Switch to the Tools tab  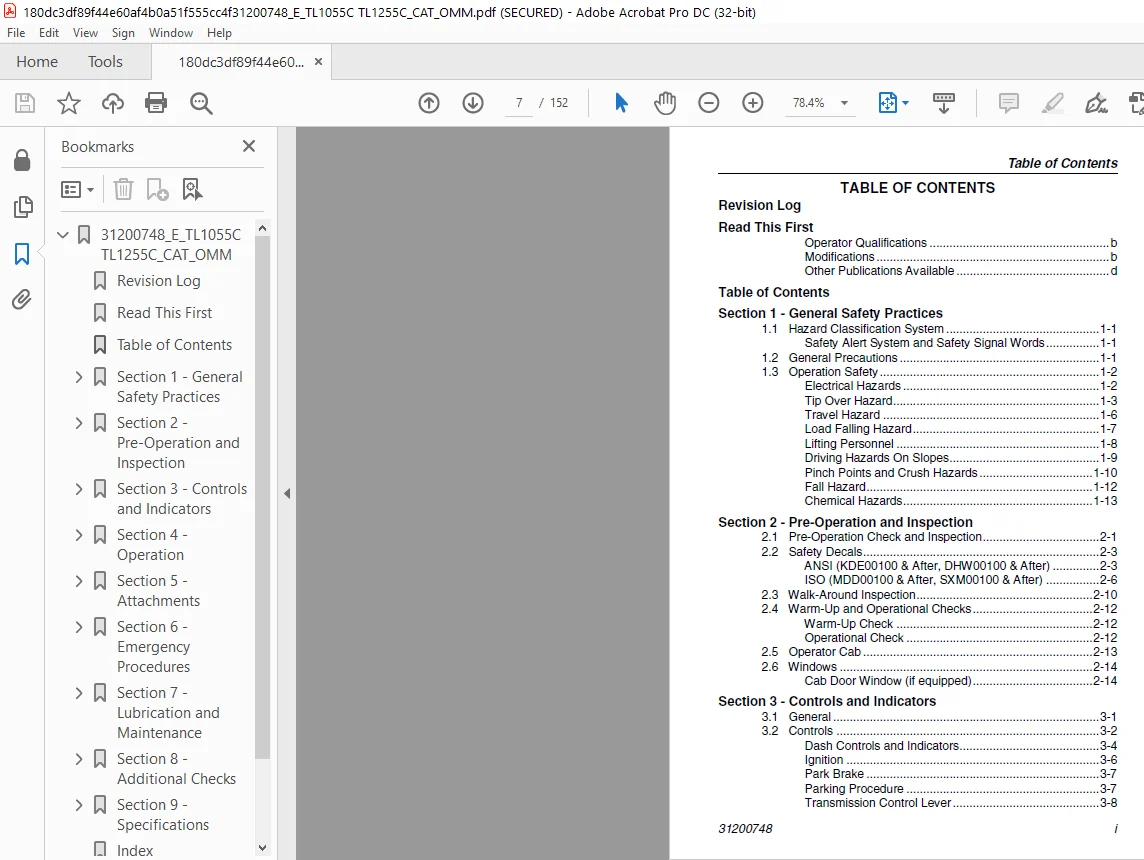pyautogui.click(x=105, y=62)
